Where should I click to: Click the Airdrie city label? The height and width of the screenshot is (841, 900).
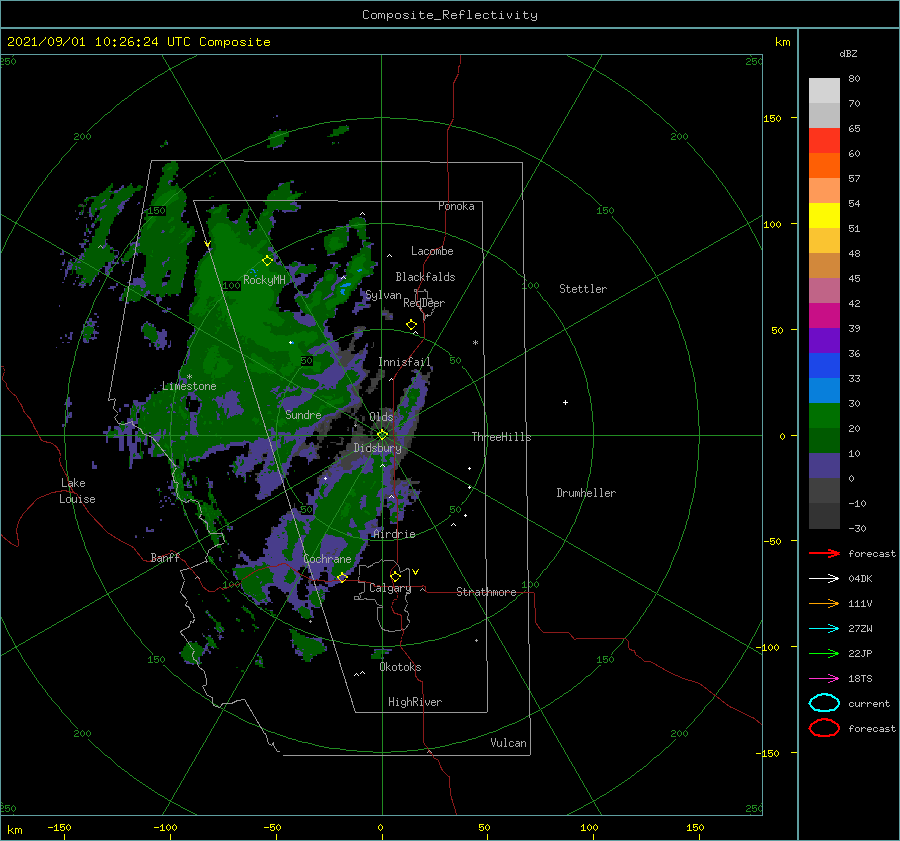(x=394, y=534)
